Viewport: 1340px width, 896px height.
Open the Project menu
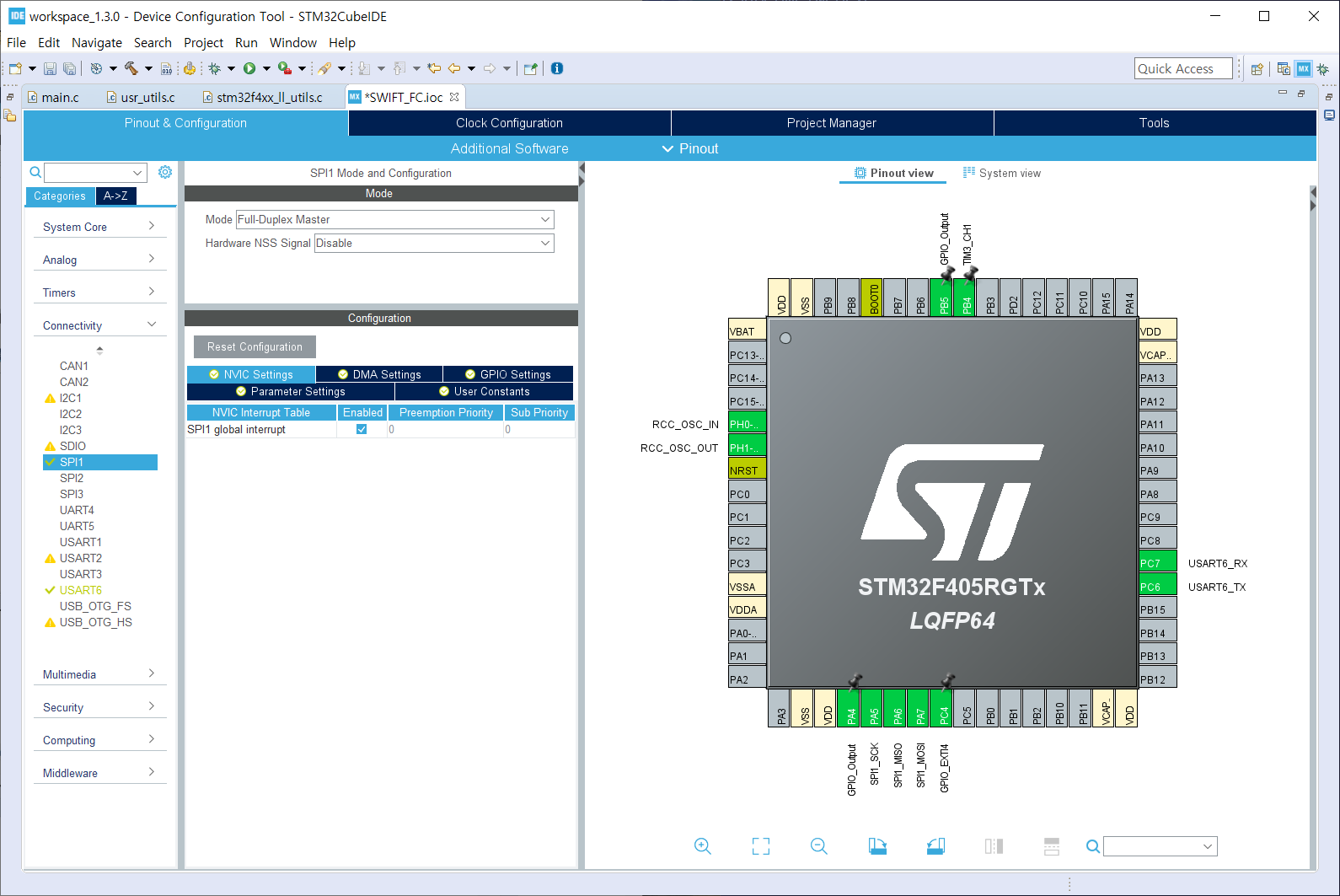pos(203,42)
